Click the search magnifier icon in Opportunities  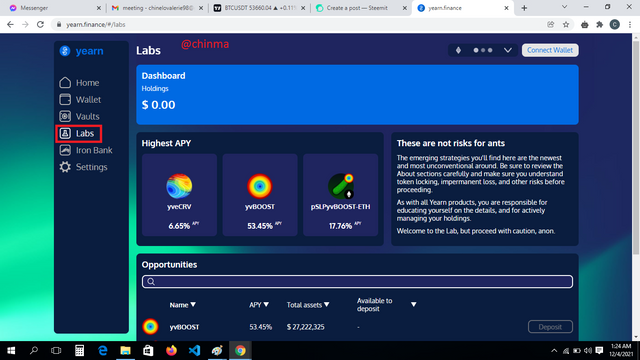151,282
